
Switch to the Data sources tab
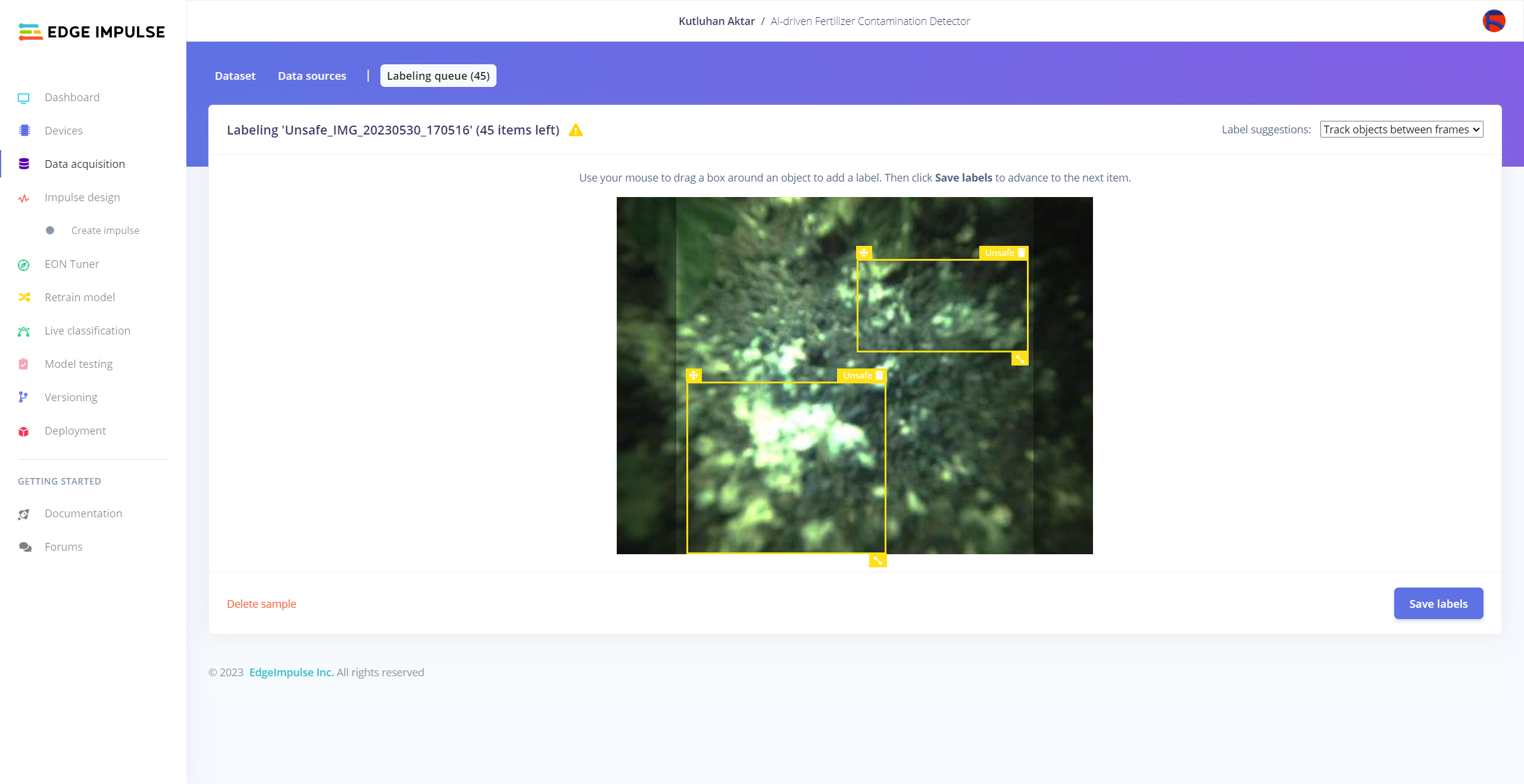[312, 76]
